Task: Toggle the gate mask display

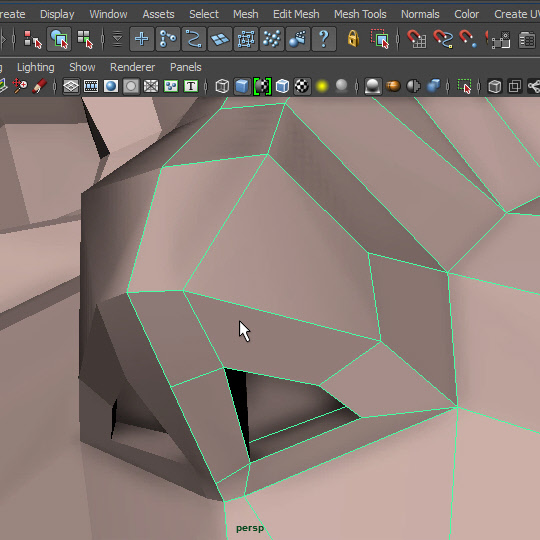Action: click(x=131, y=86)
